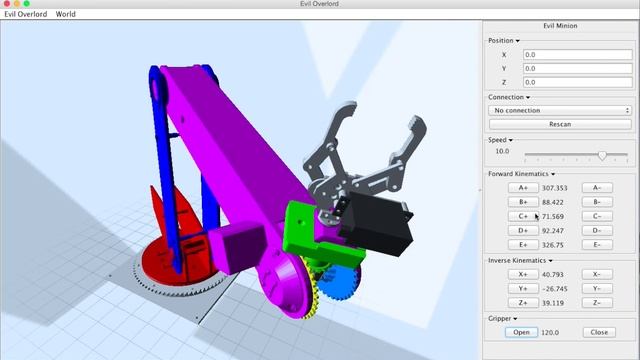Decrease joint E with E-
Screen dimensions: 640x360
[x=597, y=245]
